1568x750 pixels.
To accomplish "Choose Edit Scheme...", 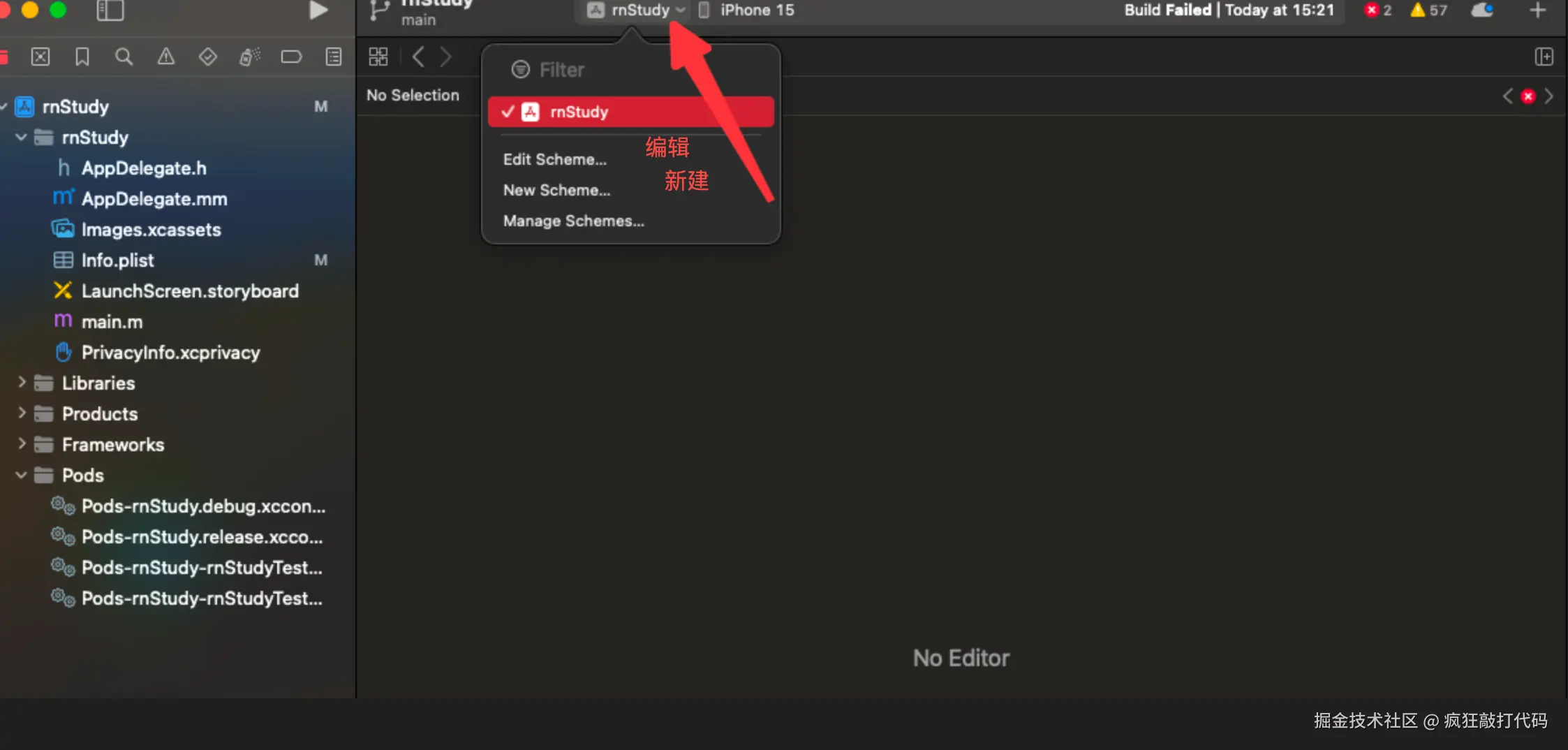I will [555, 159].
